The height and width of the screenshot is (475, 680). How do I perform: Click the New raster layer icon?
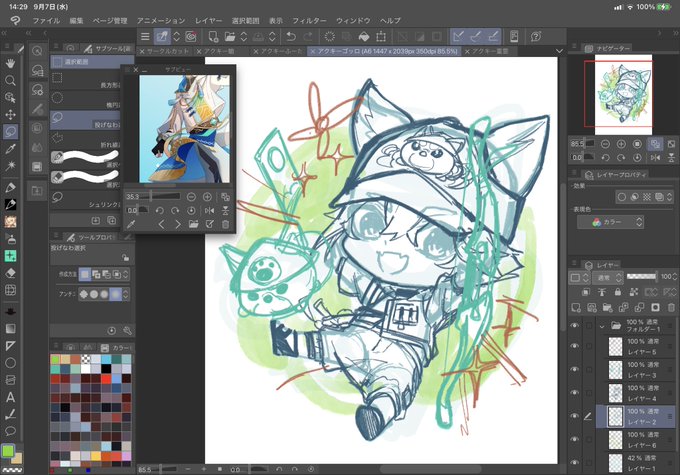click(576, 308)
